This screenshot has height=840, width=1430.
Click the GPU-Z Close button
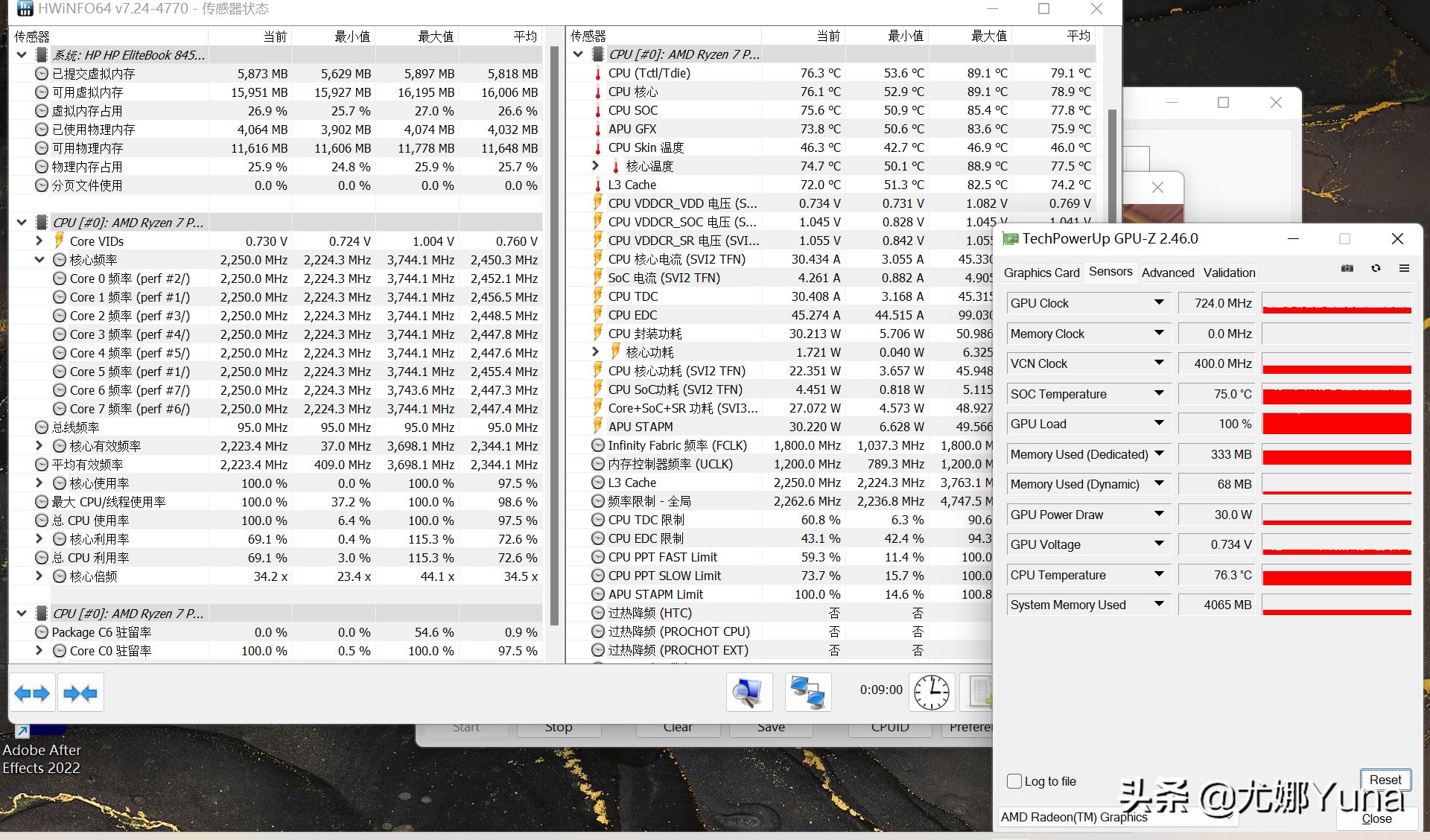click(1376, 818)
